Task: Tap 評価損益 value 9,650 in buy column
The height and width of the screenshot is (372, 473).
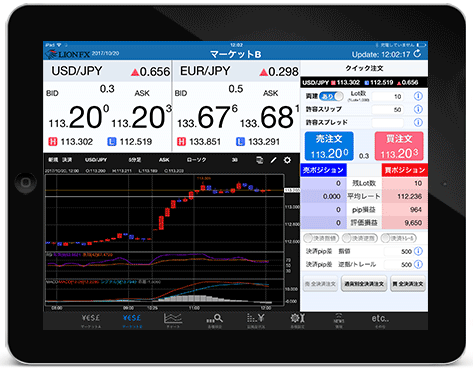Action: [x=413, y=223]
